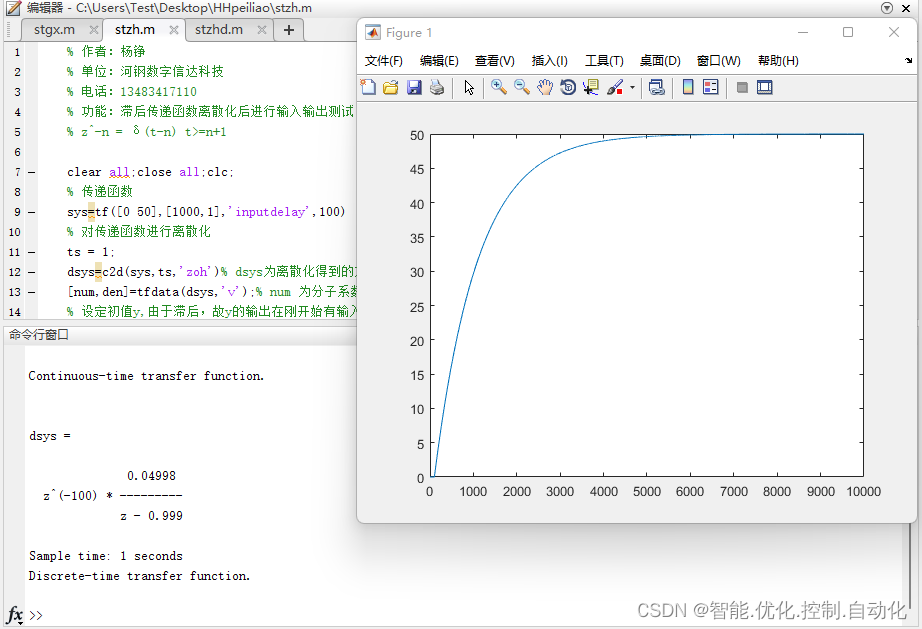Close the stzhd.m tab
The image size is (922, 629).
point(262,30)
